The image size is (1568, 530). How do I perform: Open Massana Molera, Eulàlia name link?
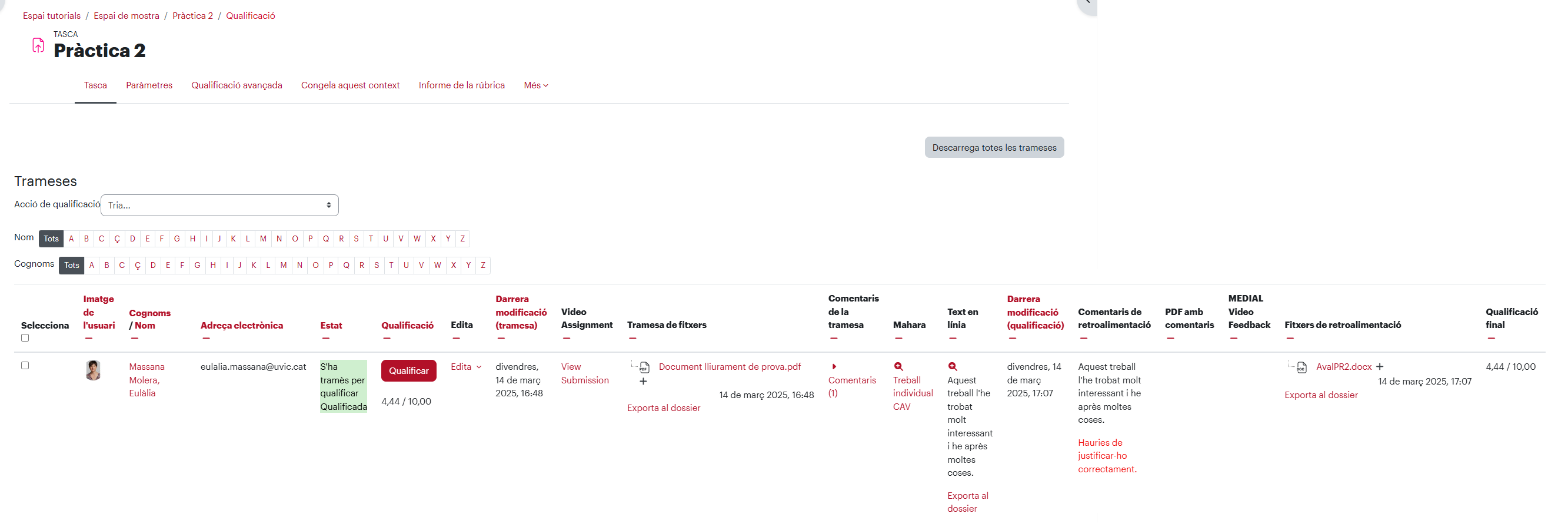tap(147, 380)
